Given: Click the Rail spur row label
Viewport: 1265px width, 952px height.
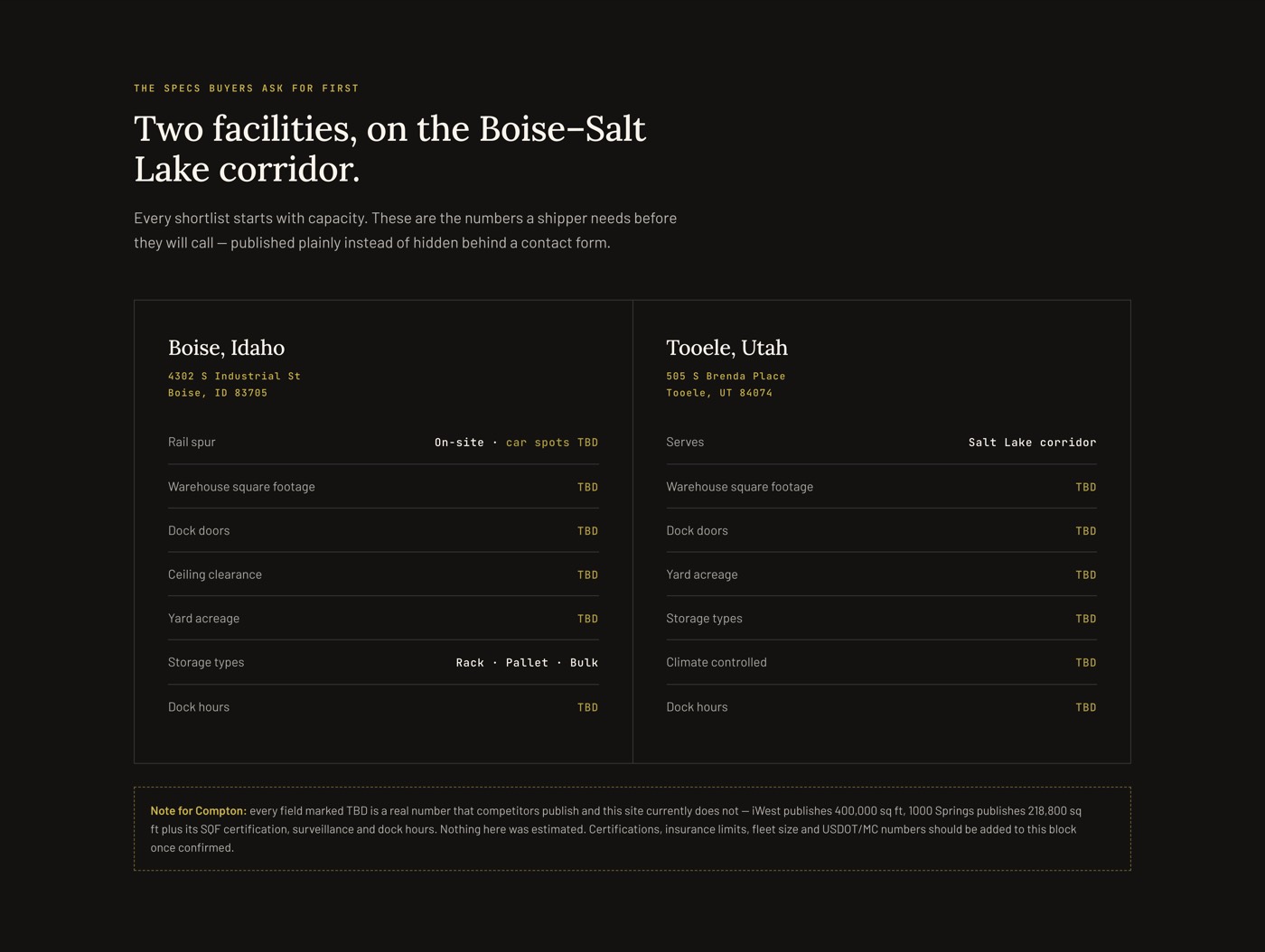Looking at the screenshot, I should [x=192, y=443].
